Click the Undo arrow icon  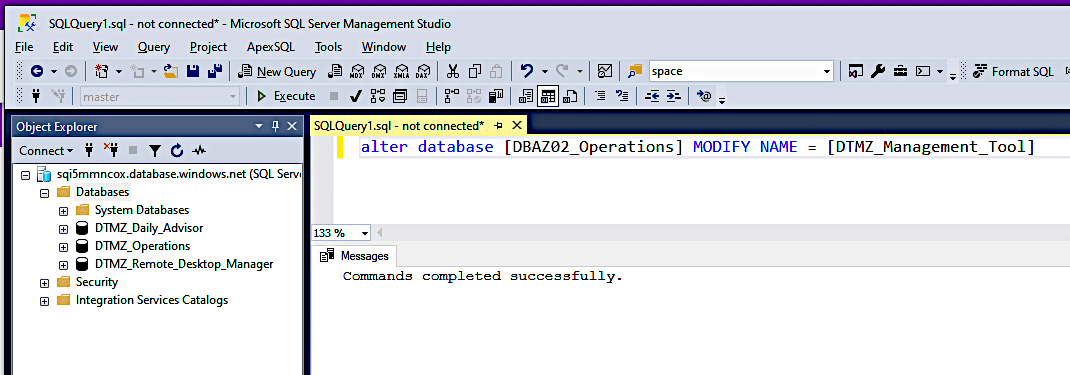tap(526, 72)
